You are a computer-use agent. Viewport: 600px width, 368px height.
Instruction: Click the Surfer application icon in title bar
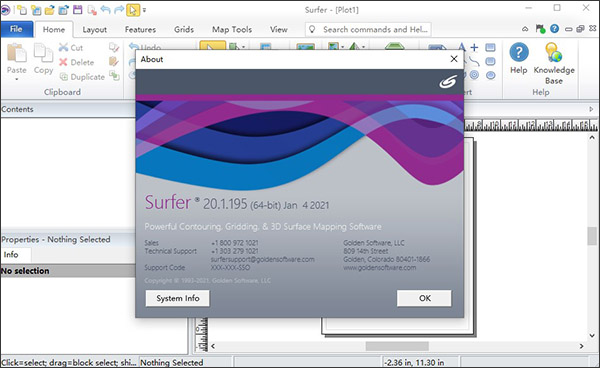click(5, 10)
